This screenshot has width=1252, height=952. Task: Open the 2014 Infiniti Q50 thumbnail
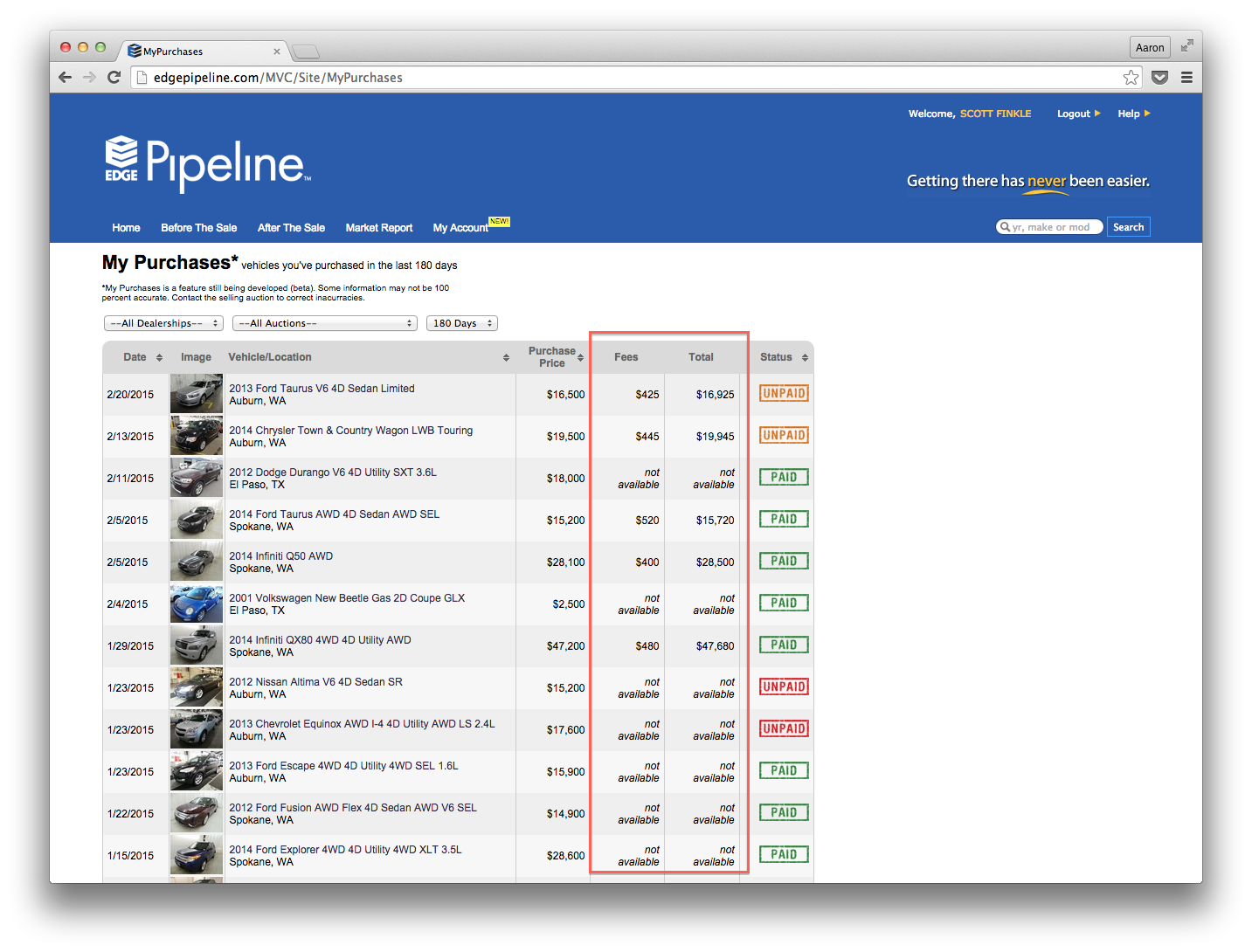[197, 562]
